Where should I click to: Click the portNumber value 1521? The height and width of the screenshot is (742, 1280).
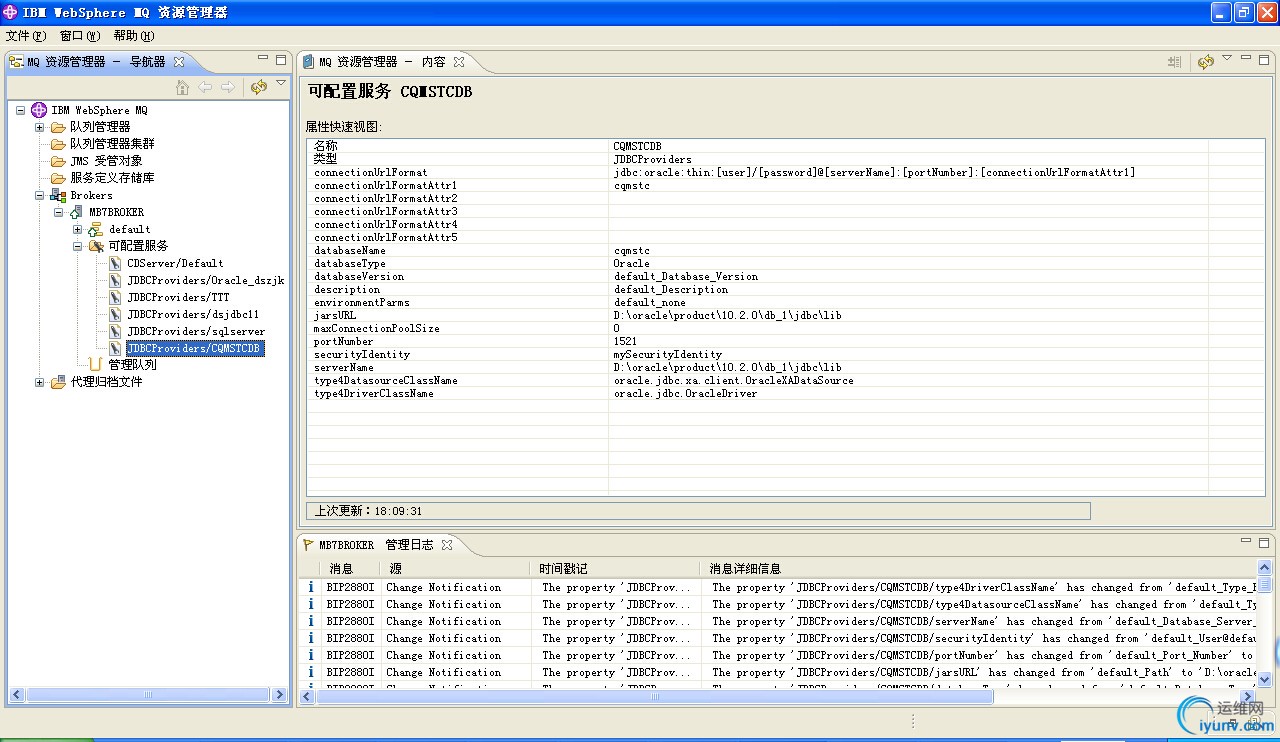pyautogui.click(x=625, y=342)
